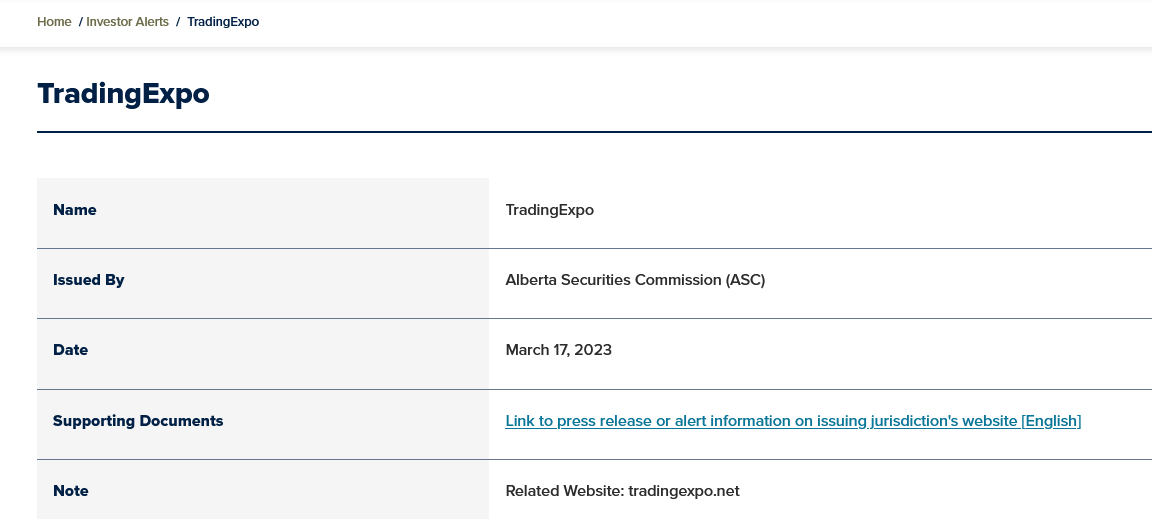Click the Date row label

point(71,350)
